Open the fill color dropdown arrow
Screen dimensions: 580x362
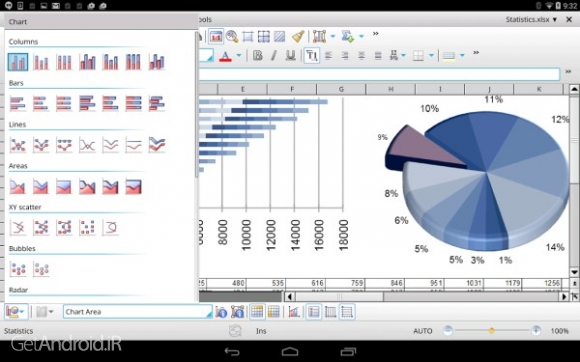tap(462, 56)
